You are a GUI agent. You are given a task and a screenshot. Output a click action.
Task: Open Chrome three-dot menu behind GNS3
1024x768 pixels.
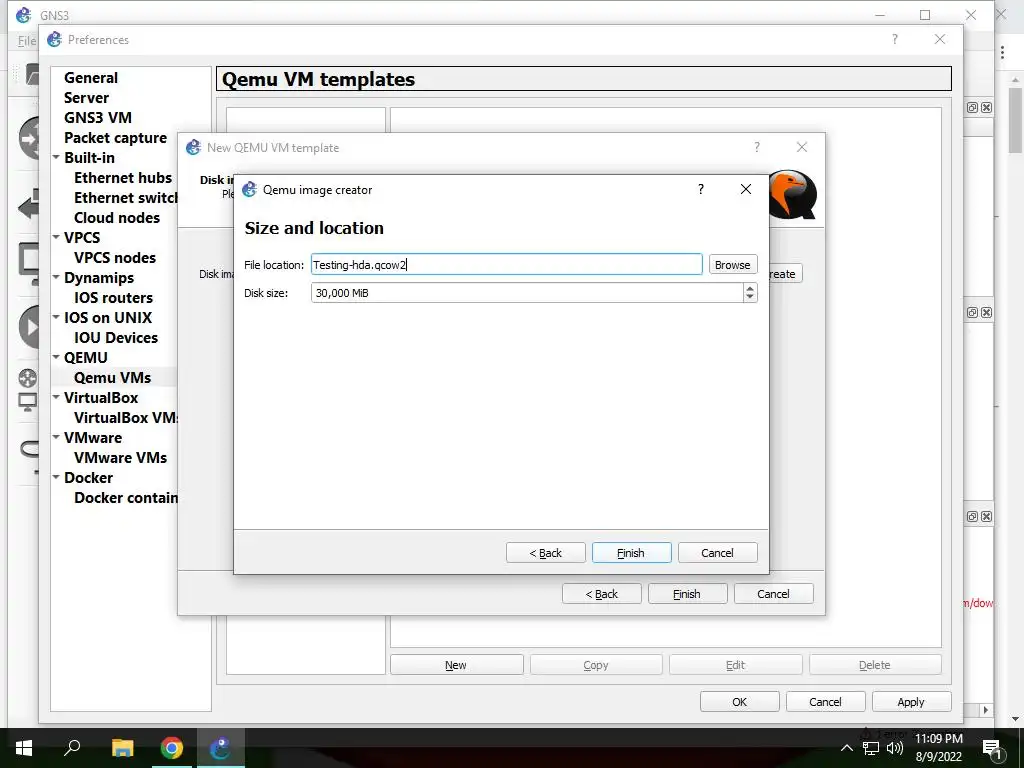tap(1002, 52)
